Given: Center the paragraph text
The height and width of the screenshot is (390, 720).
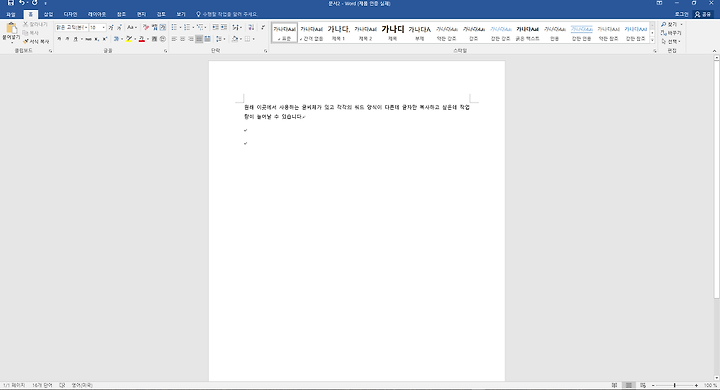Looking at the screenshot, I should coord(183,39).
